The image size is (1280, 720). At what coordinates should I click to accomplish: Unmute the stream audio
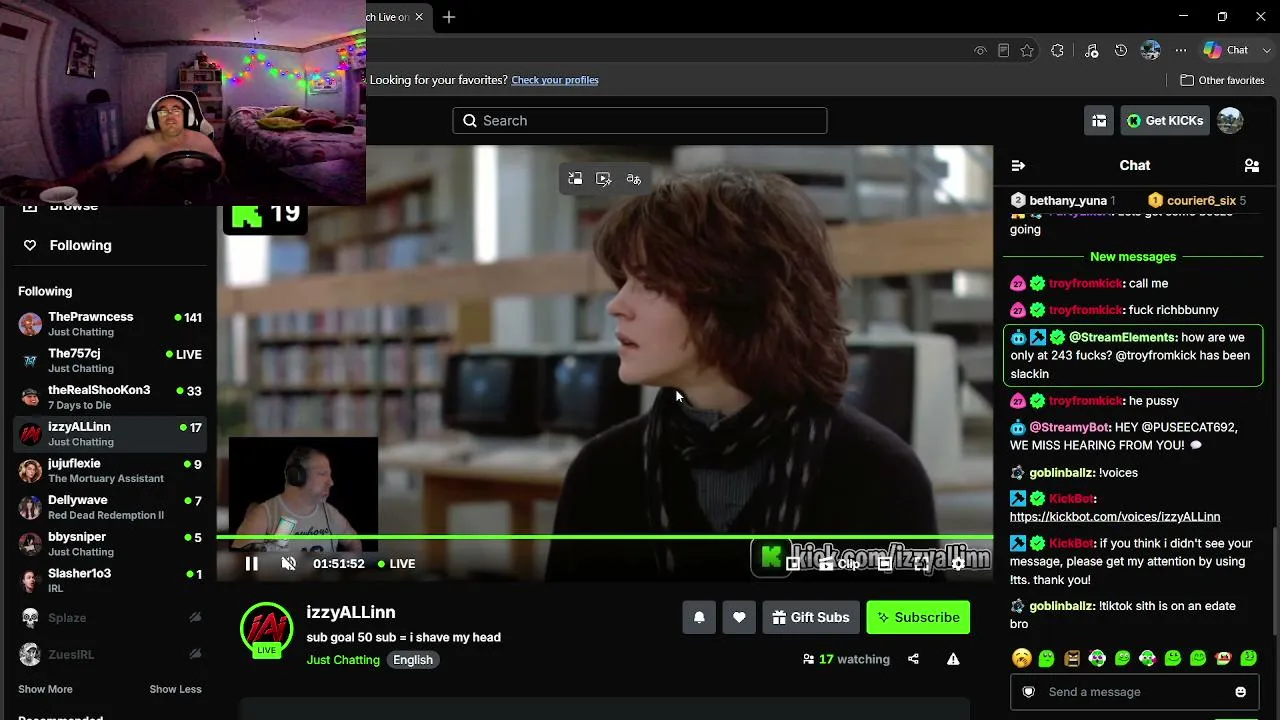pos(289,564)
